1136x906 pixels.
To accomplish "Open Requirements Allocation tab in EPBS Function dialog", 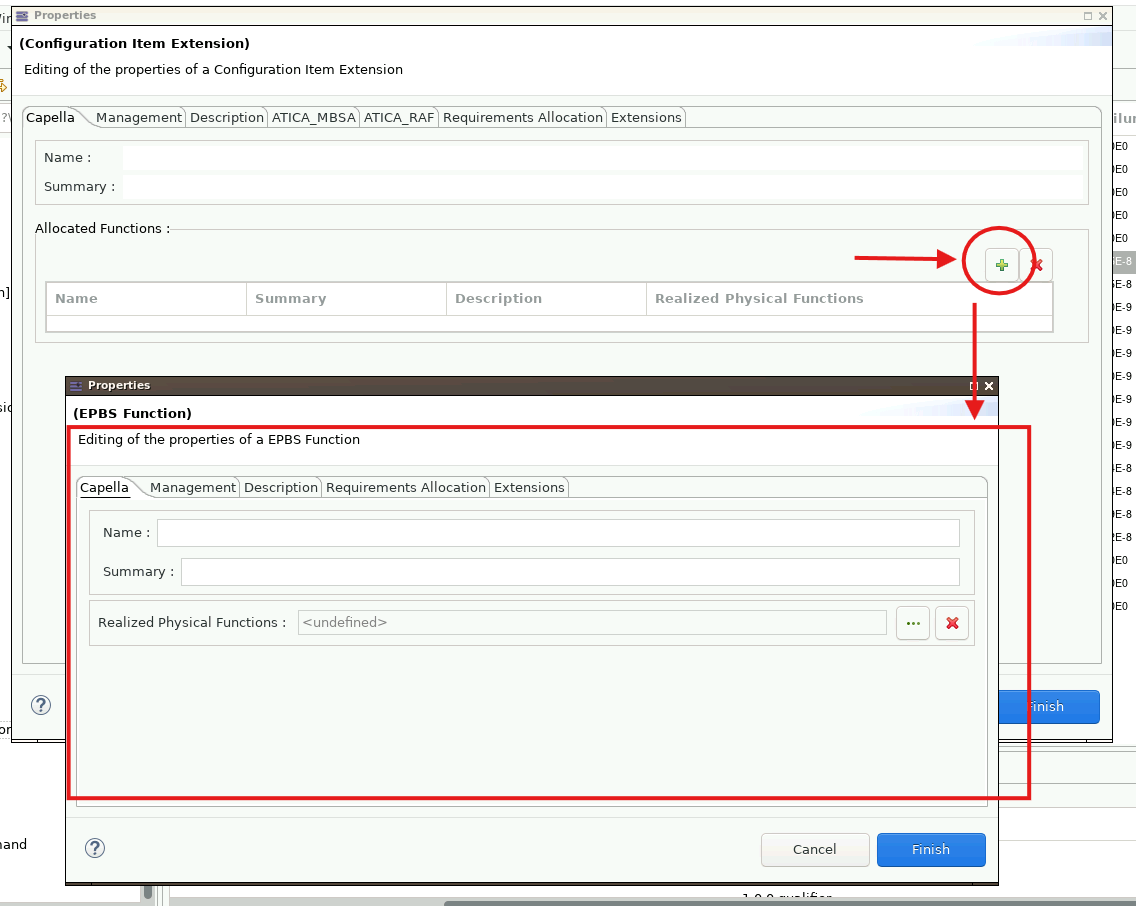I will (x=406, y=487).
